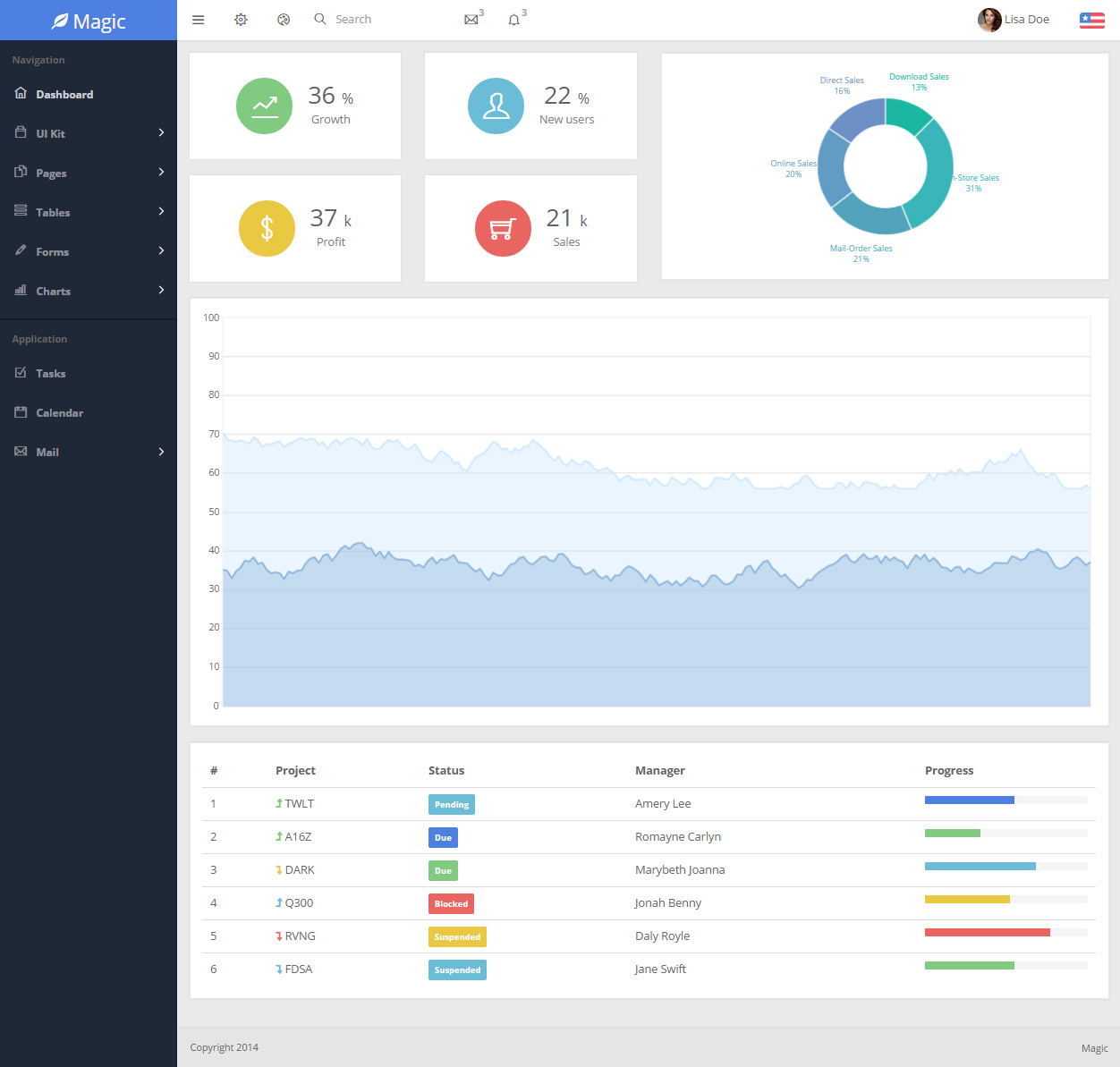
Task: Expand the Tables chevron
Action: (x=161, y=211)
